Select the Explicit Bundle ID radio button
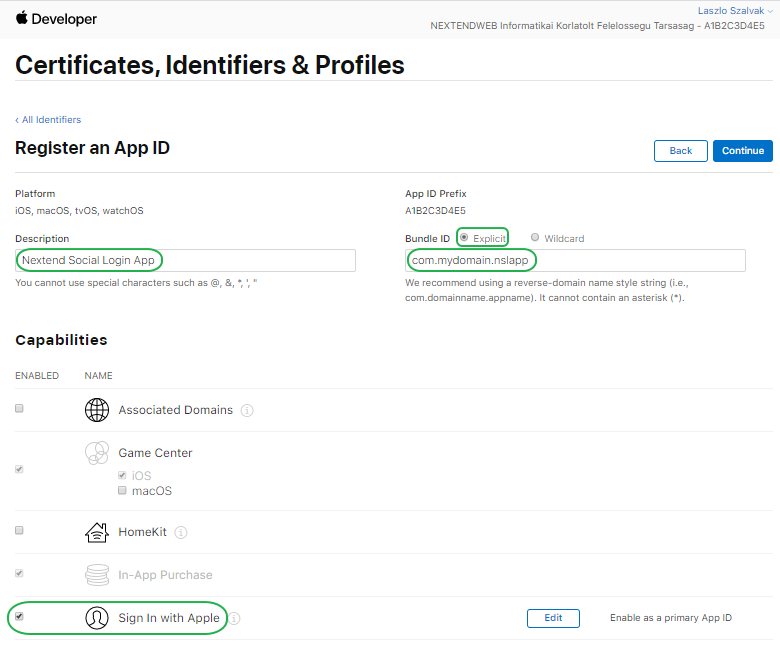The height and width of the screenshot is (650, 780). 464,237
